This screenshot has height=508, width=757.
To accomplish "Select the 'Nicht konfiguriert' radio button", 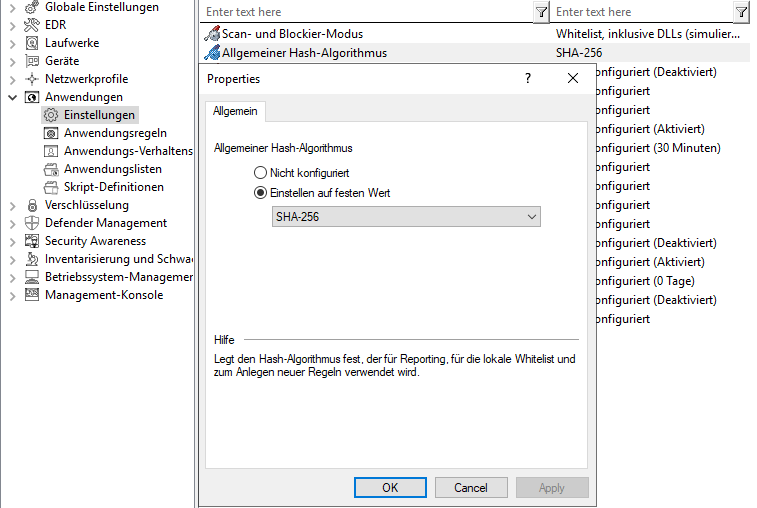I will (x=261, y=173).
